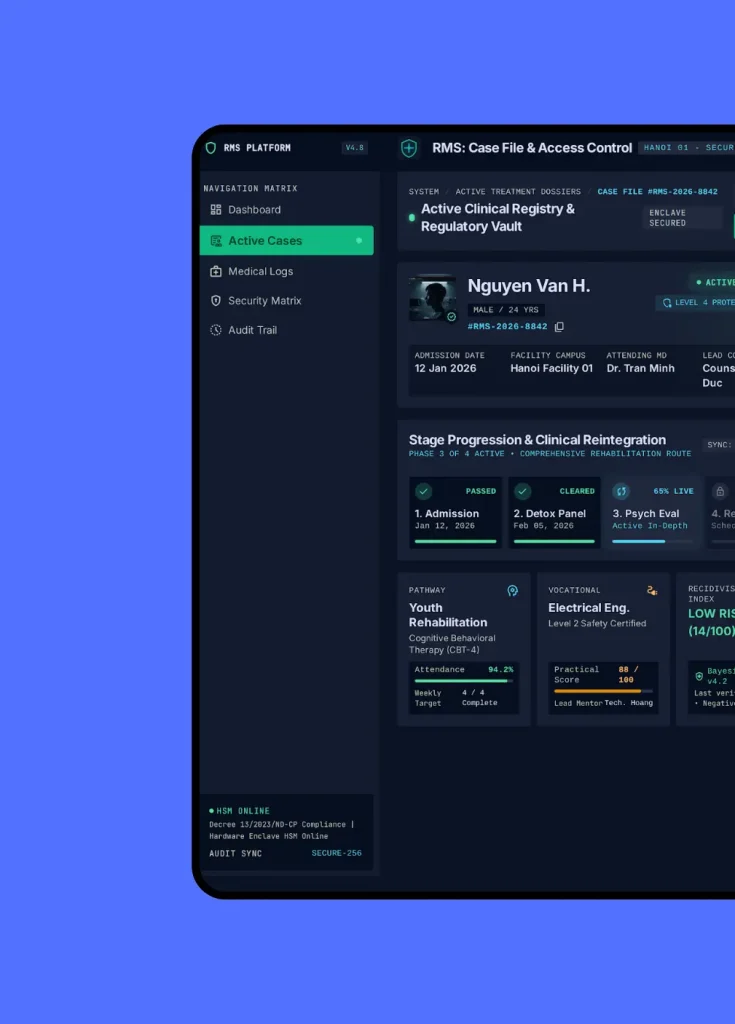Click the Stage Progression section heading
This screenshot has width=735, height=1024.
[x=537, y=440]
